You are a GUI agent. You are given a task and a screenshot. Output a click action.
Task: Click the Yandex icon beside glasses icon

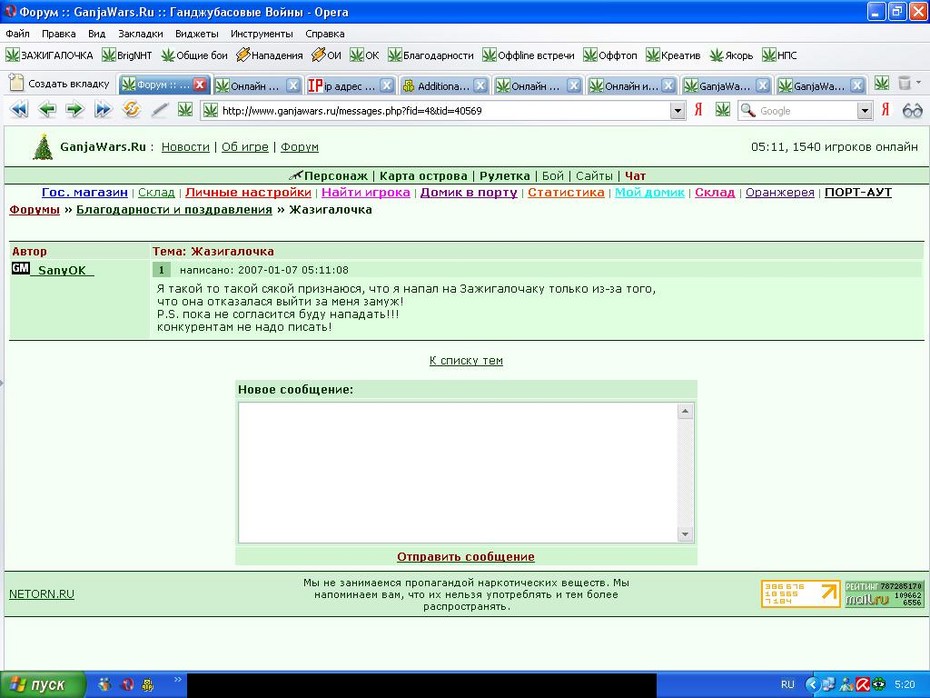pyautogui.click(x=885, y=110)
